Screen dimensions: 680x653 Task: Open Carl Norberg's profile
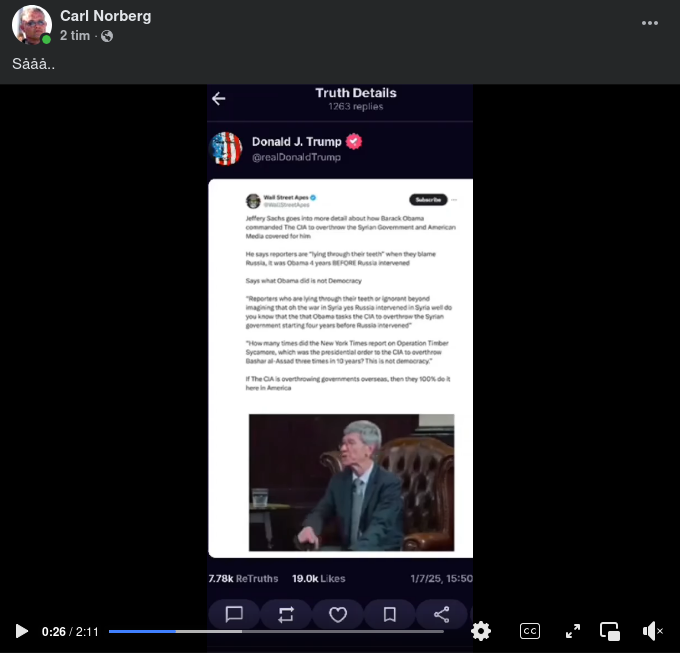(x=105, y=16)
